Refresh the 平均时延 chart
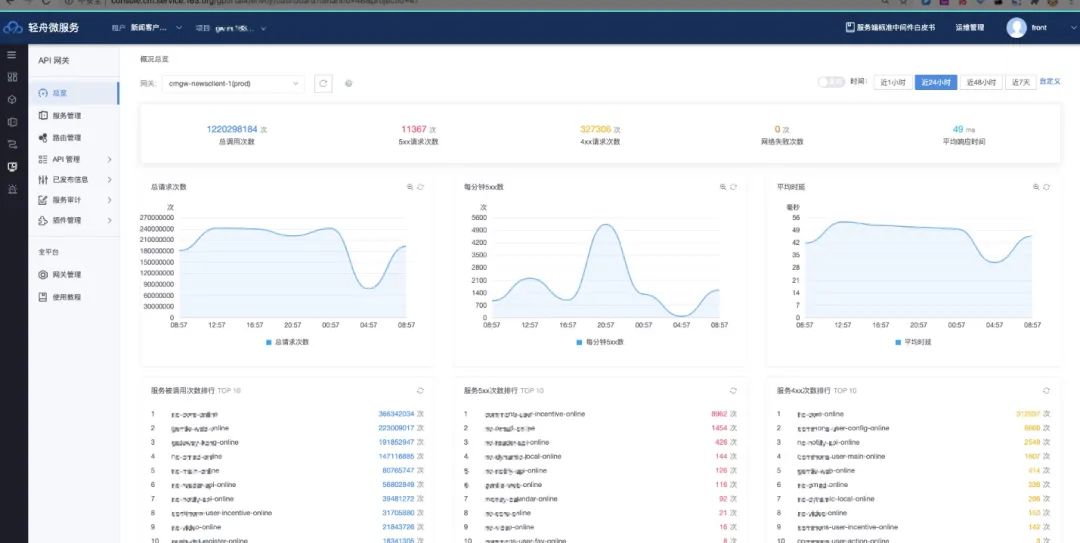1080x543 pixels. coord(1047,187)
